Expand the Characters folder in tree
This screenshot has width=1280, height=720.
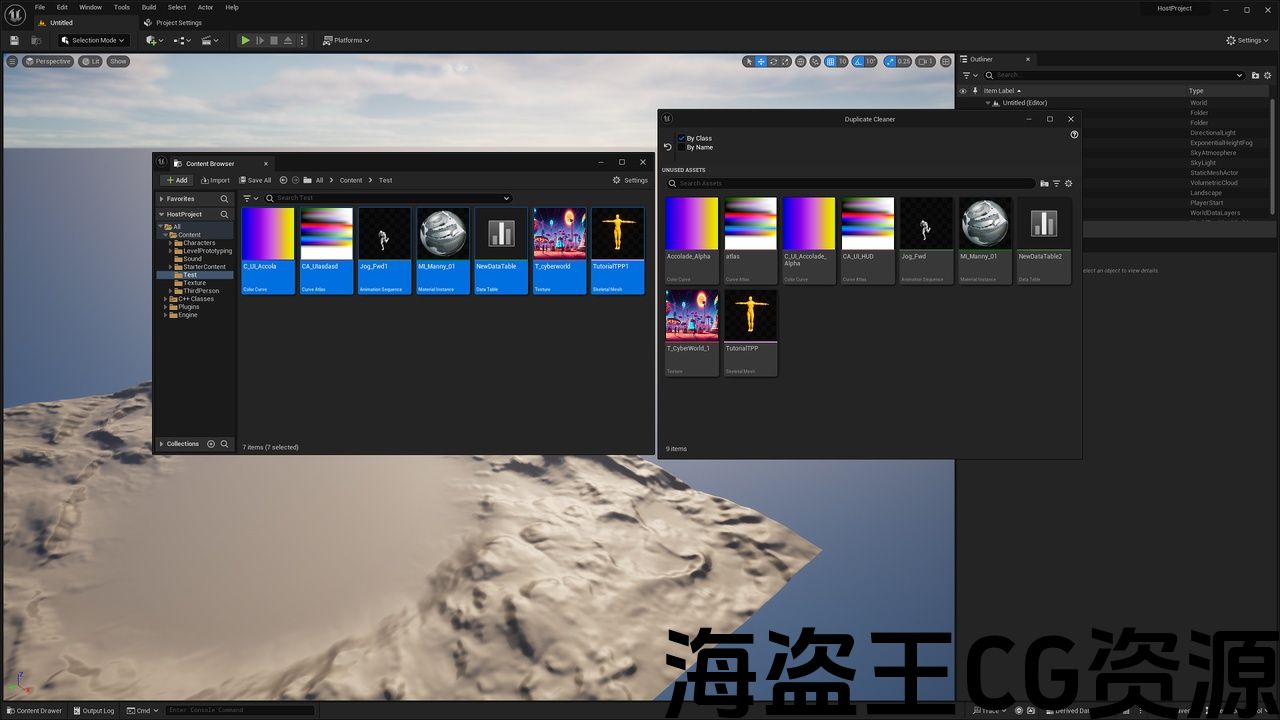[171, 243]
